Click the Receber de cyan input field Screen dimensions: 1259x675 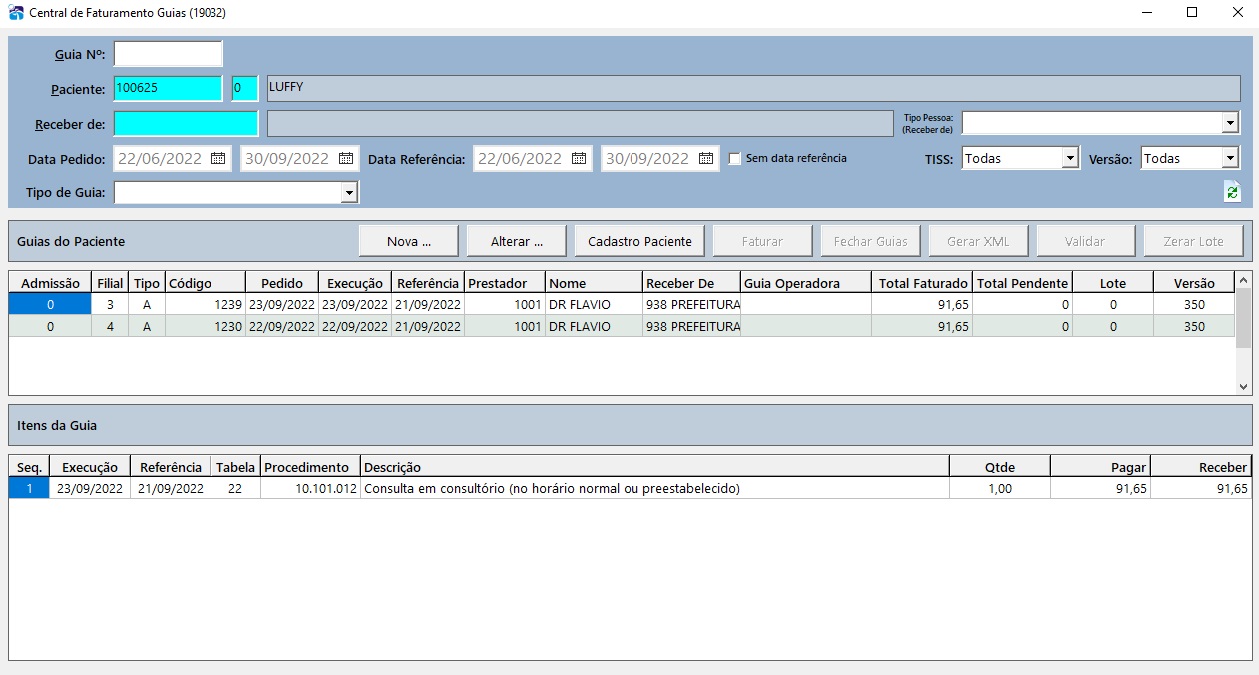[x=186, y=124]
